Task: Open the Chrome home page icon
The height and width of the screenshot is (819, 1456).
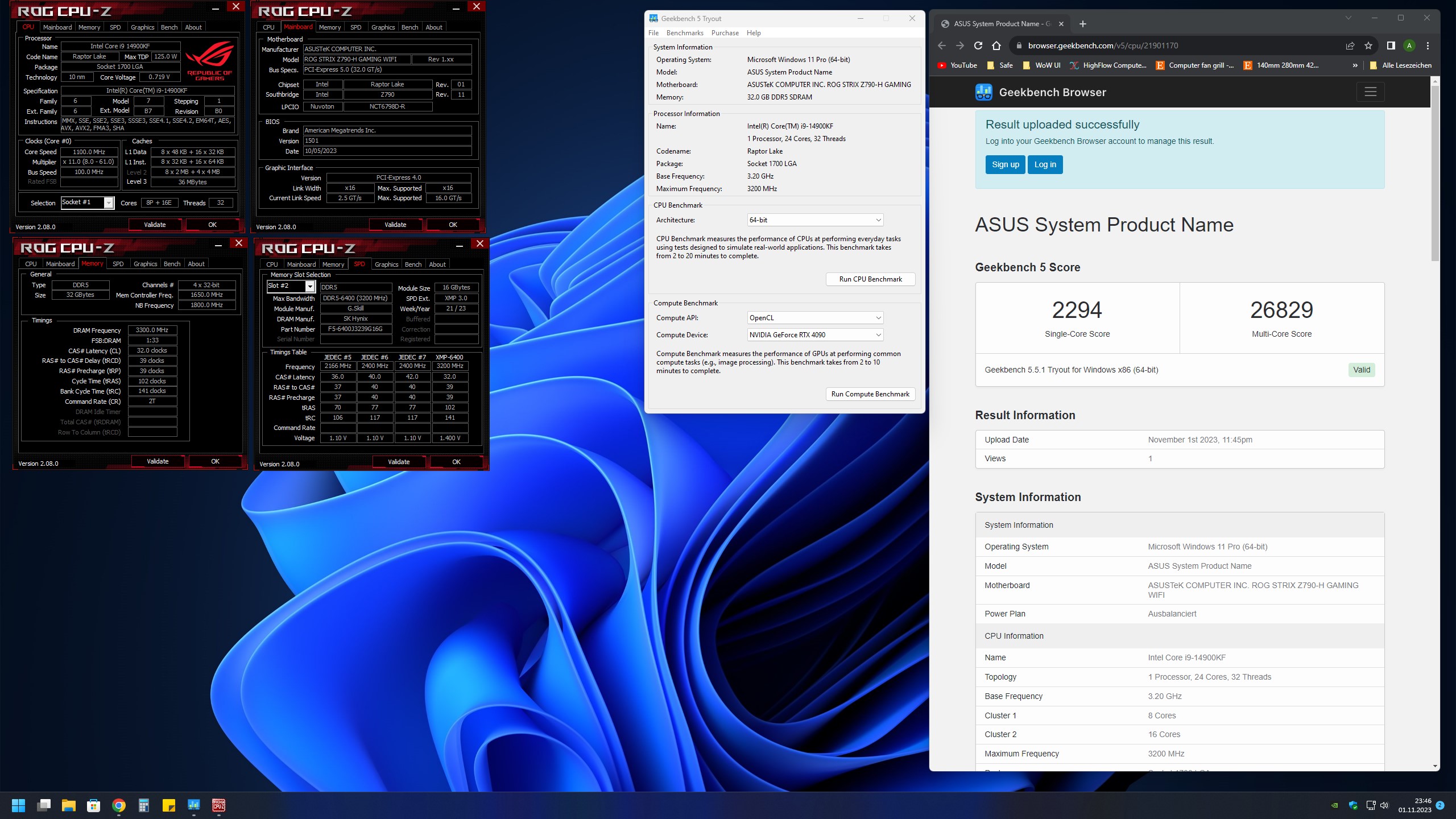Action: pos(996,45)
